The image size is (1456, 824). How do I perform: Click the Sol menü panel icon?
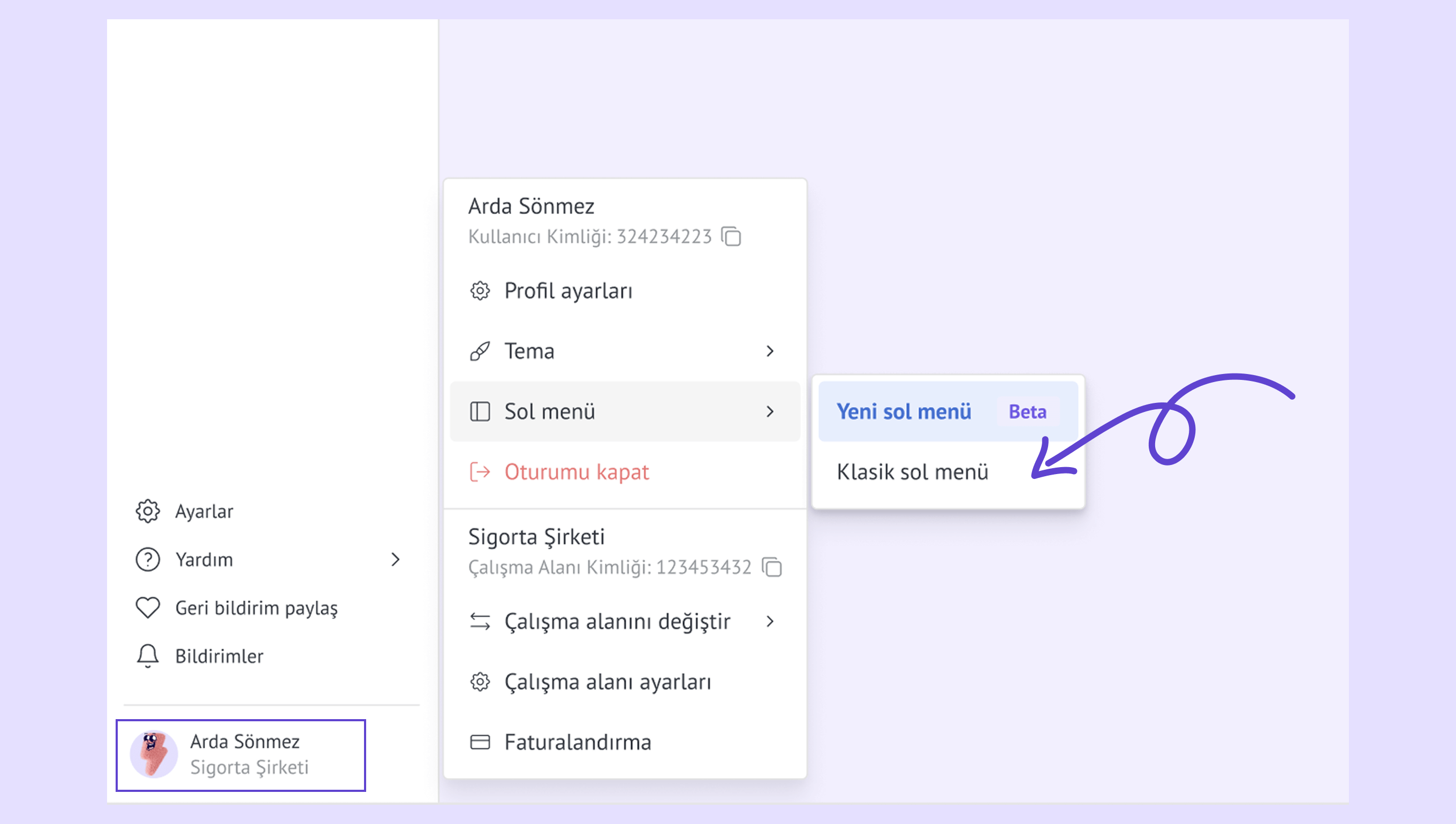(480, 411)
